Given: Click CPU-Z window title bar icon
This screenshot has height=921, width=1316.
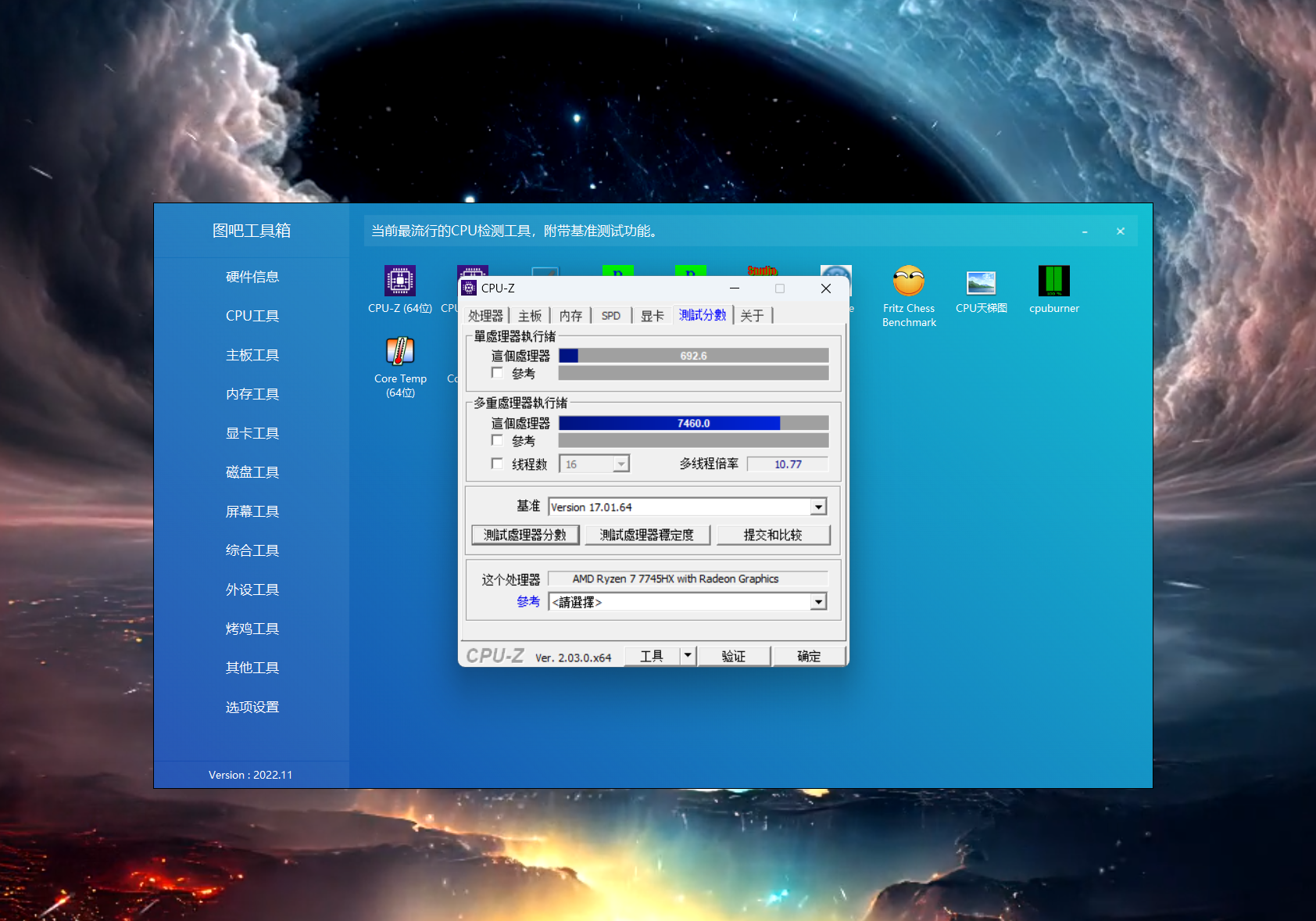Looking at the screenshot, I should click(469, 288).
